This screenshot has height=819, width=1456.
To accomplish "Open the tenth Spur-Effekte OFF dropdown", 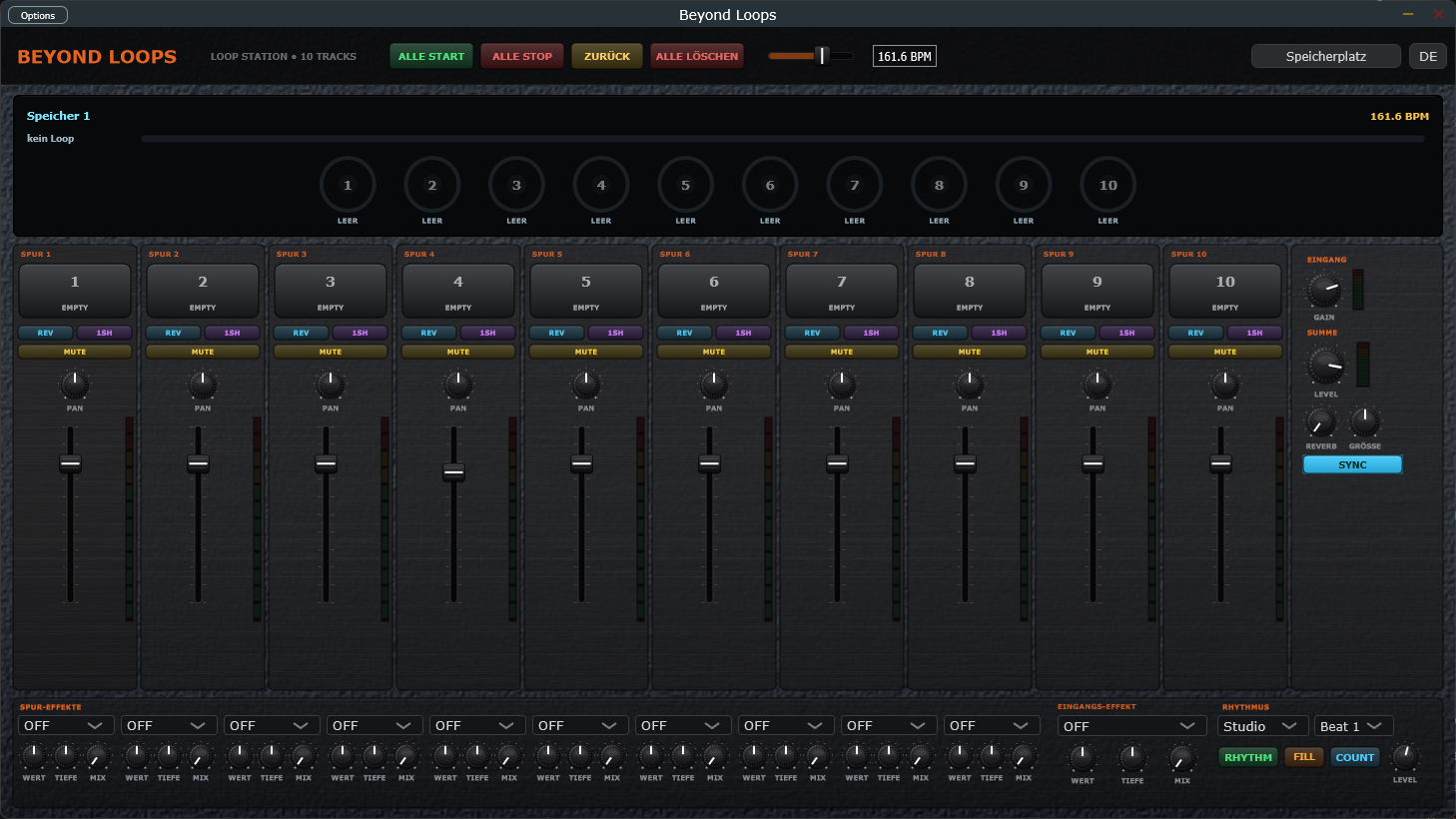I will coord(991,726).
